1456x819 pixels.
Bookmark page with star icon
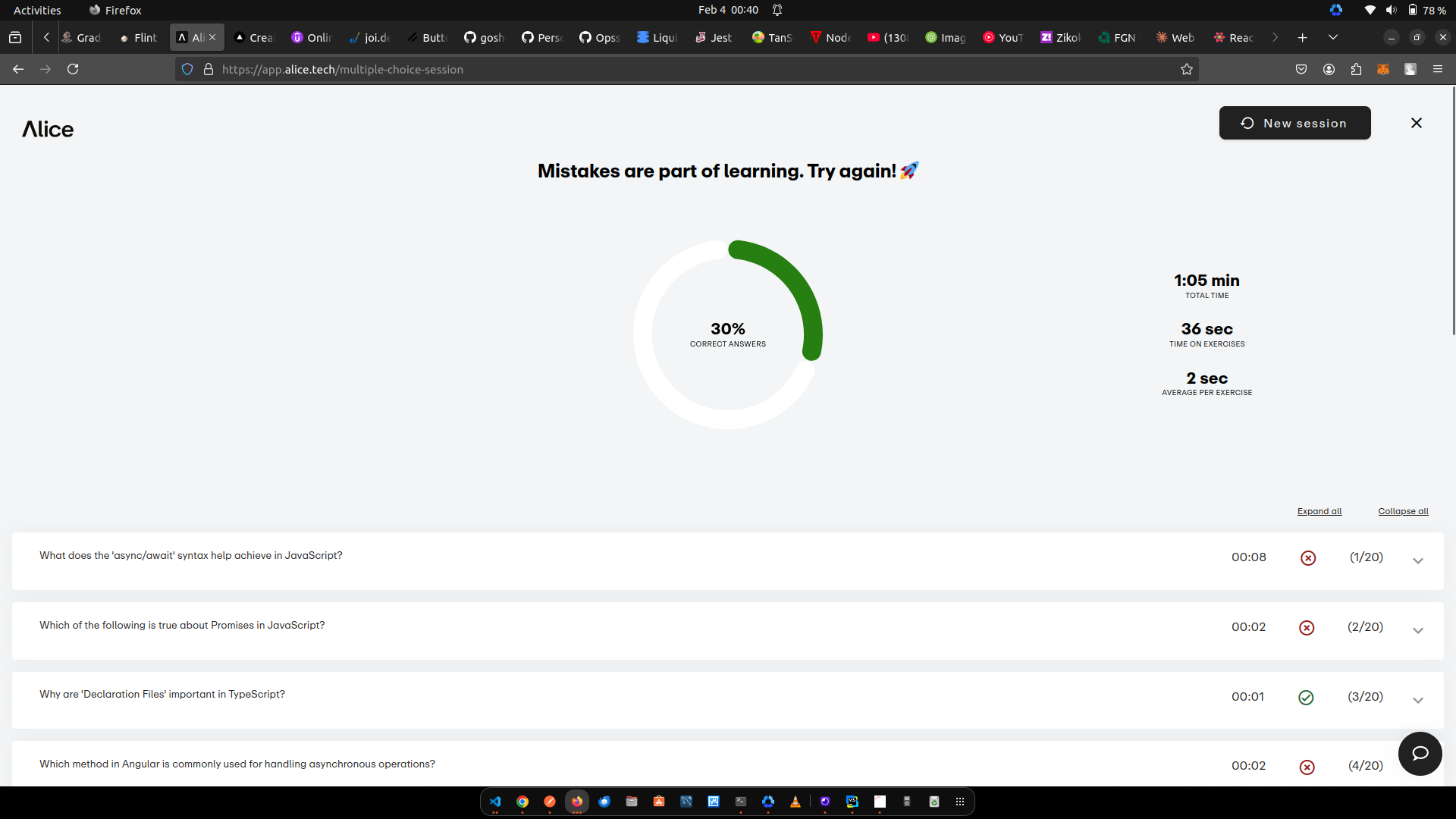coord(1187,69)
